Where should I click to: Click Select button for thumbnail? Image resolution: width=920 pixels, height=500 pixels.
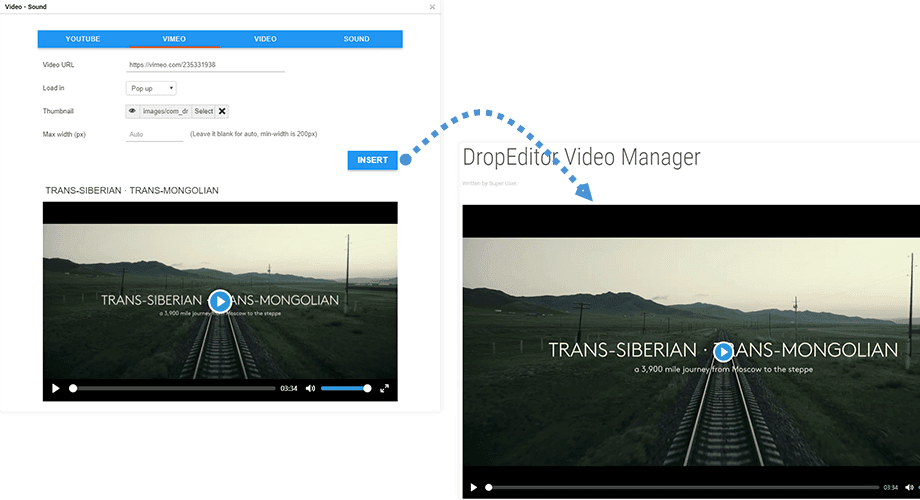pyautogui.click(x=203, y=112)
